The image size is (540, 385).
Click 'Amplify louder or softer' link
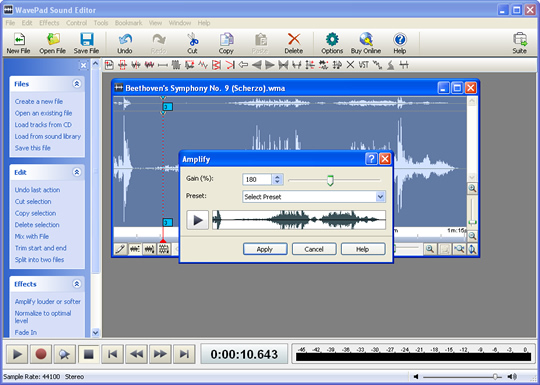point(48,301)
